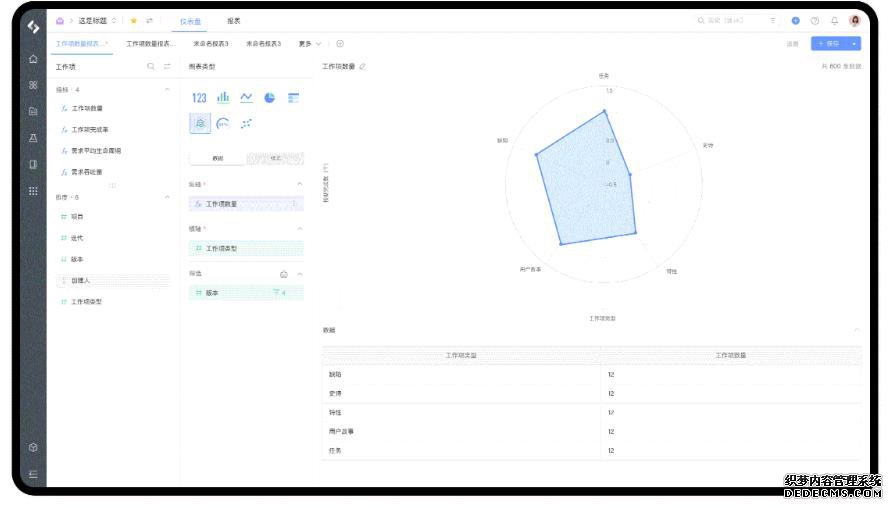Select the first 工作项数量报表 tab
This screenshot has height=508, width=893.
(x=81, y=44)
